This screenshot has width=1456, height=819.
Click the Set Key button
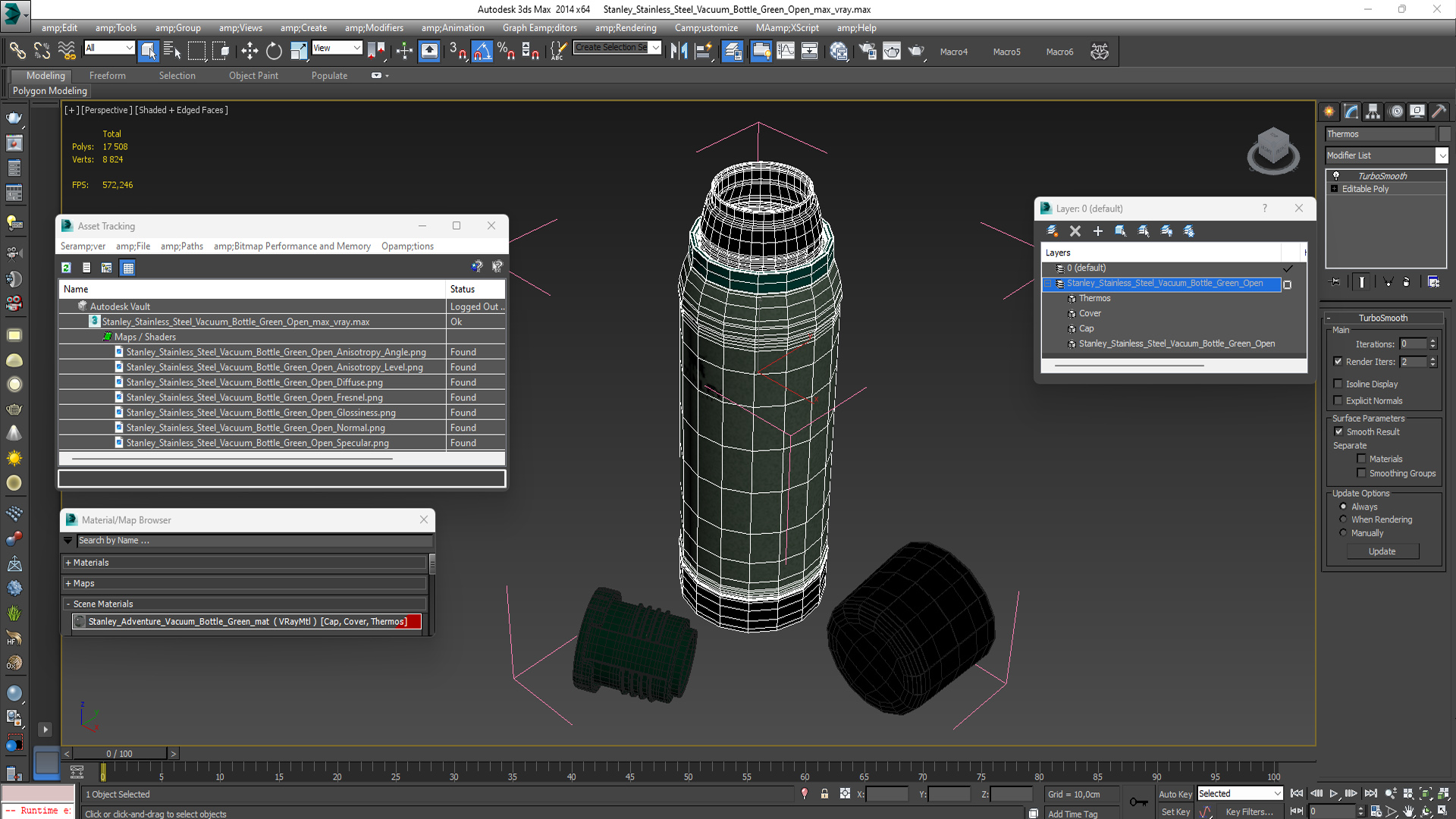point(1175,811)
